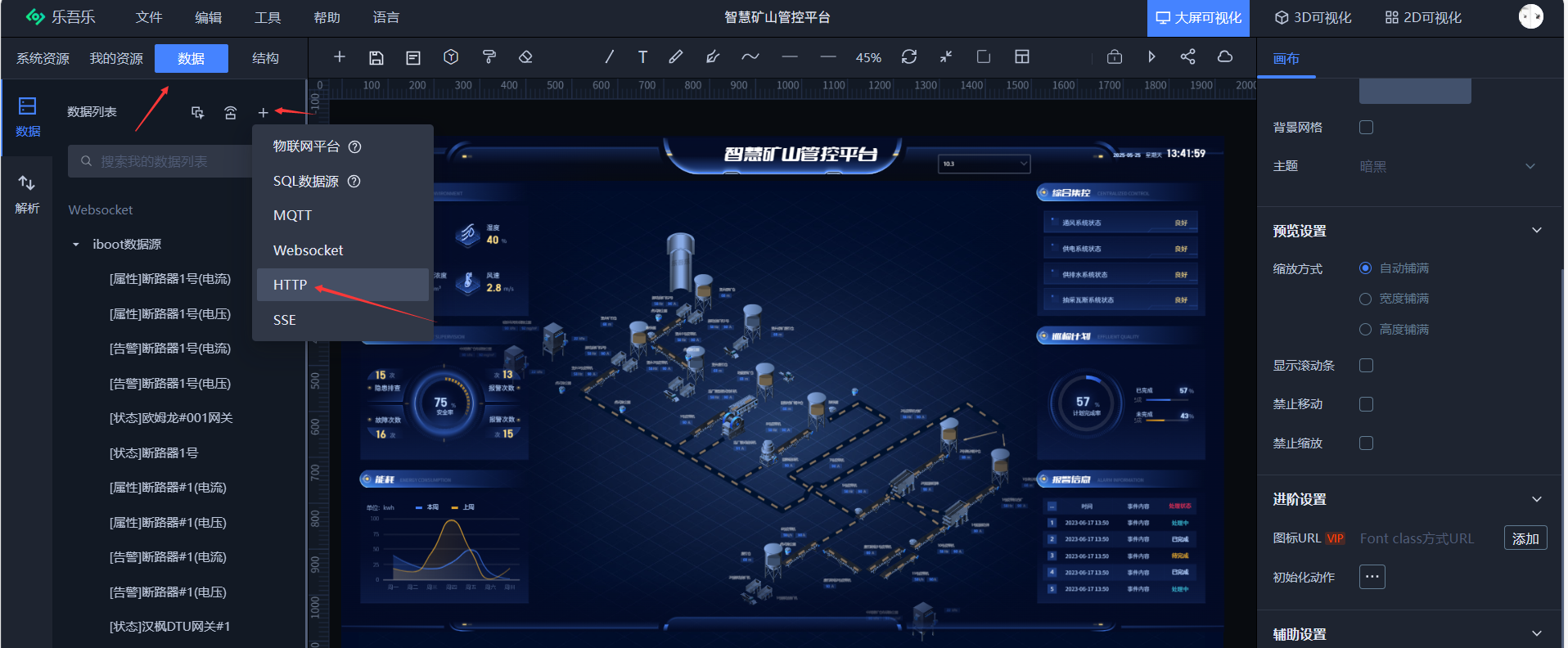
Task: Select the pencil drawing tool
Action: (676, 57)
